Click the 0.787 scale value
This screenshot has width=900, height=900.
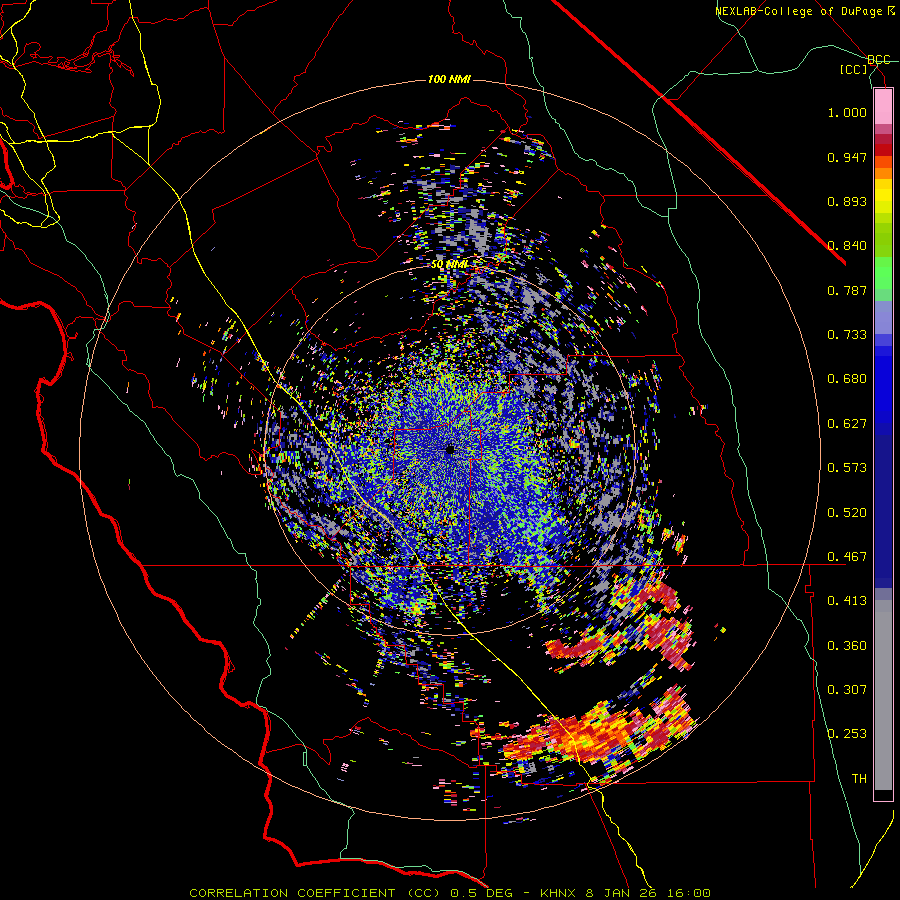847,290
